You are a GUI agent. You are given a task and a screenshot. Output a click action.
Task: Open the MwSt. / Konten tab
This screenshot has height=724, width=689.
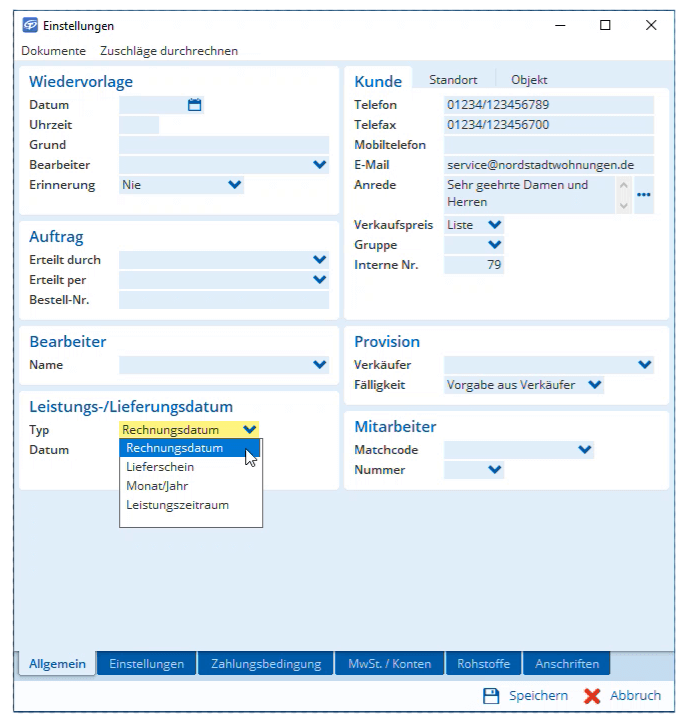point(389,664)
